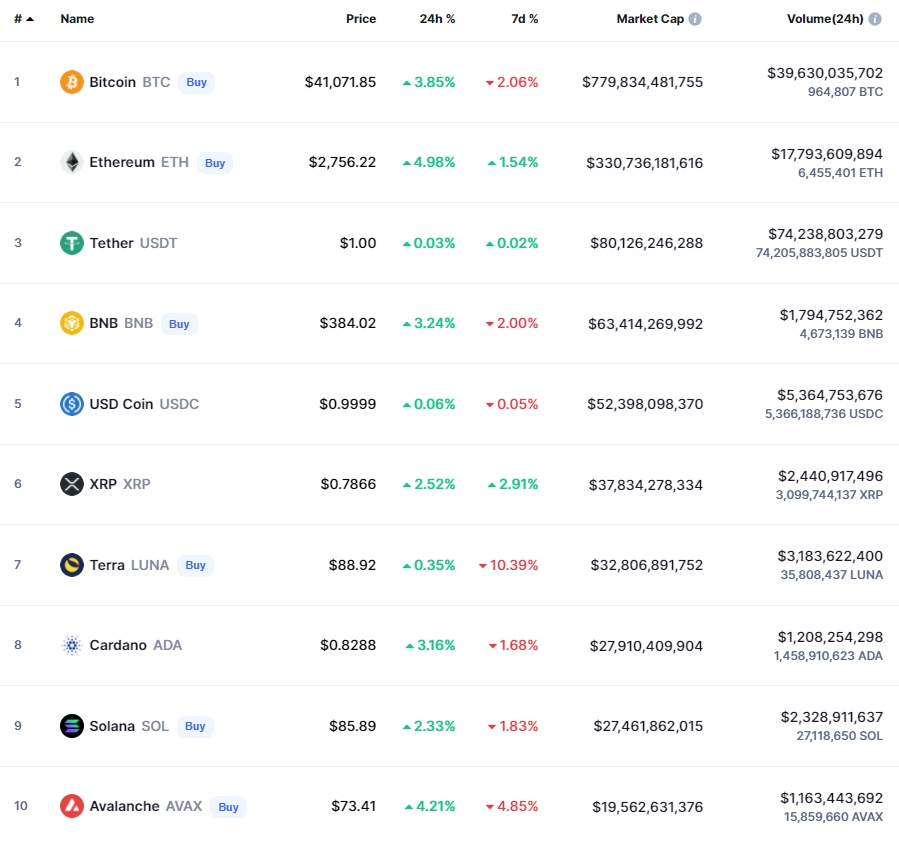Click the Tether green logo icon
Image resolution: width=899 pixels, height=846 pixels.
click(72, 243)
